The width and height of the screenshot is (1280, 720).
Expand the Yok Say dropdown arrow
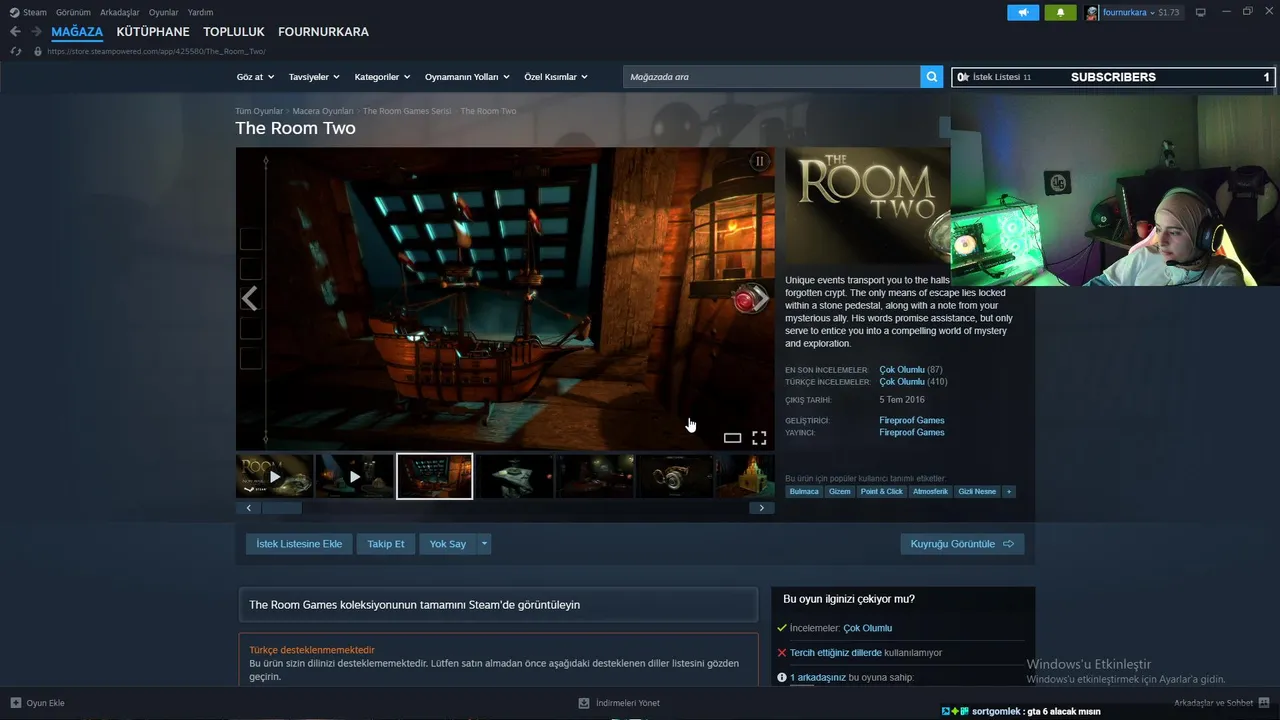tap(484, 544)
